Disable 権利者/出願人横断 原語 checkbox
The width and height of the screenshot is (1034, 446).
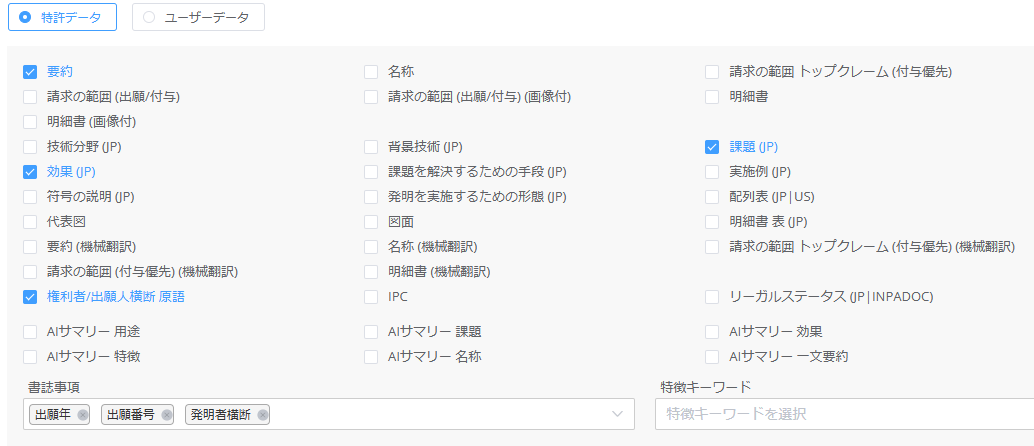(x=30, y=297)
